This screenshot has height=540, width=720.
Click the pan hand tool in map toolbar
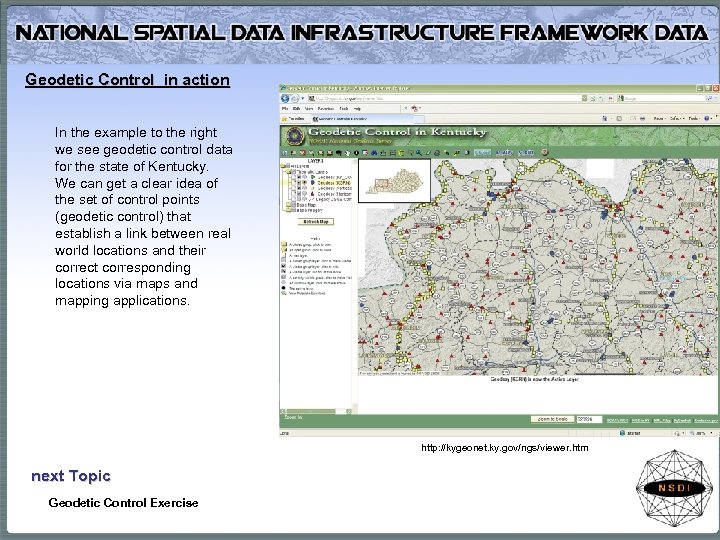(348, 152)
